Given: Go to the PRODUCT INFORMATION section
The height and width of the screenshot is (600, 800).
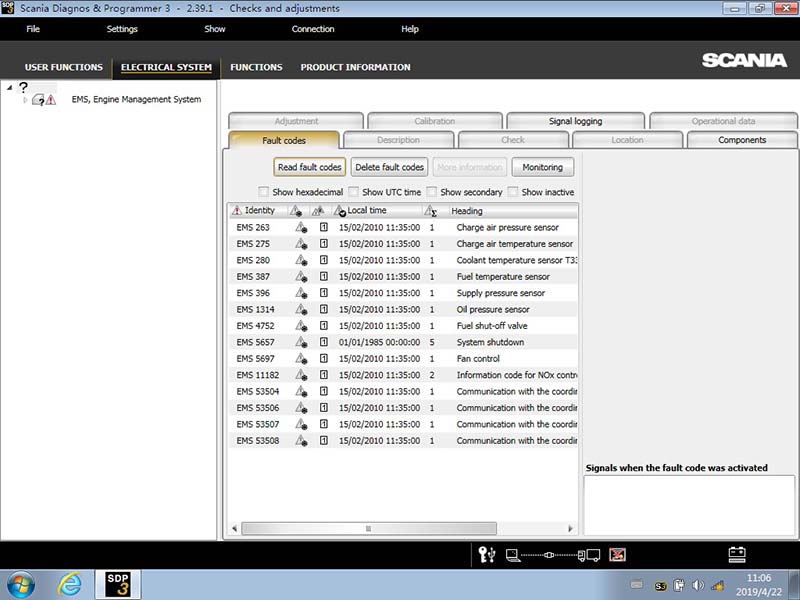Looking at the screenshot, I should pyautogui.click(x=355, y=67).
